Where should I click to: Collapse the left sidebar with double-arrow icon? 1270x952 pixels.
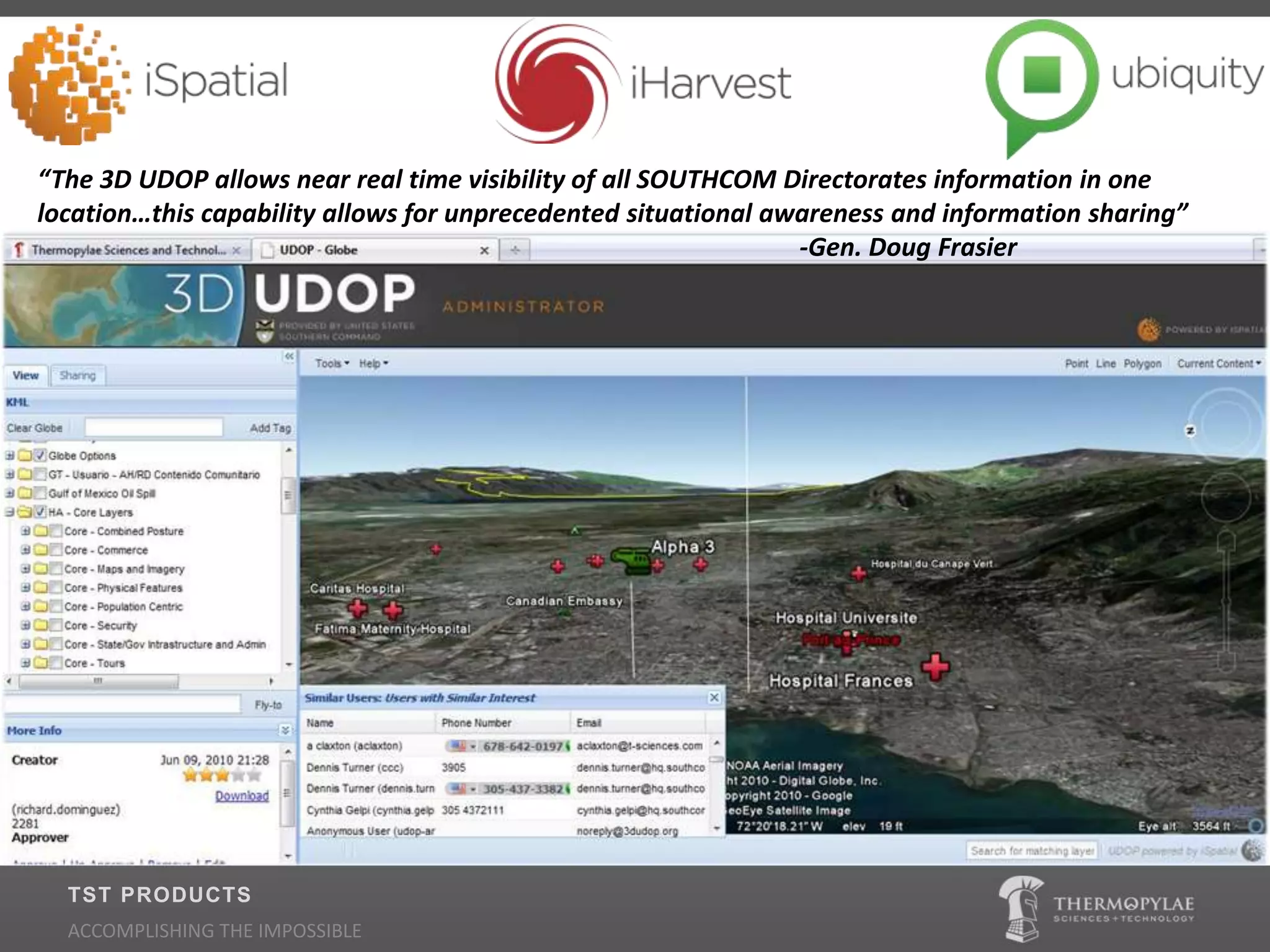289,356
